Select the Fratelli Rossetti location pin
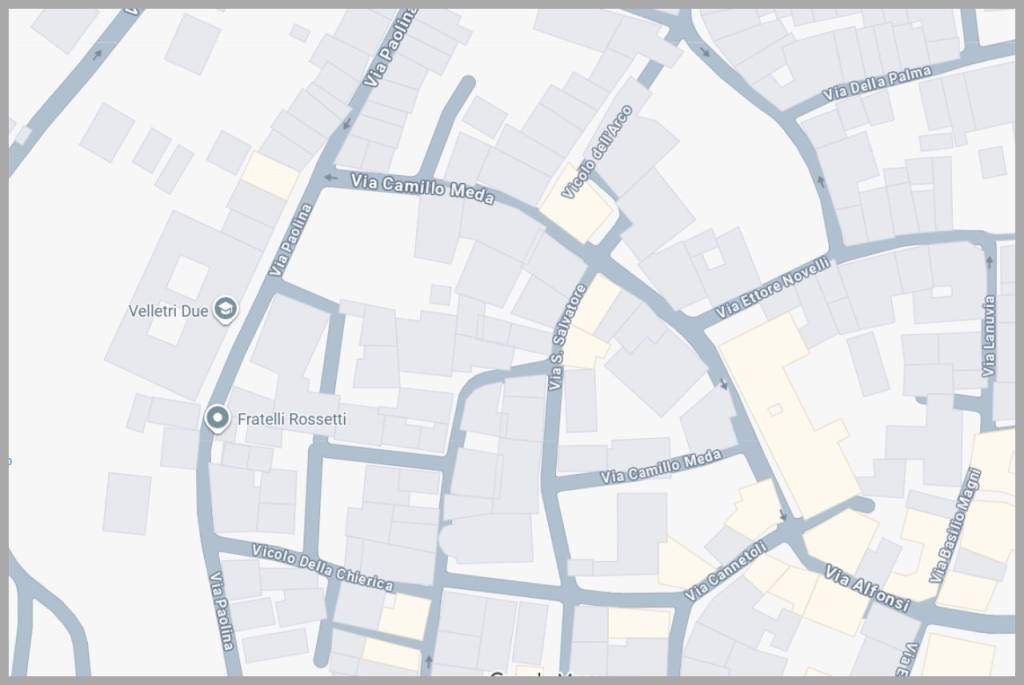 point(217,418)
